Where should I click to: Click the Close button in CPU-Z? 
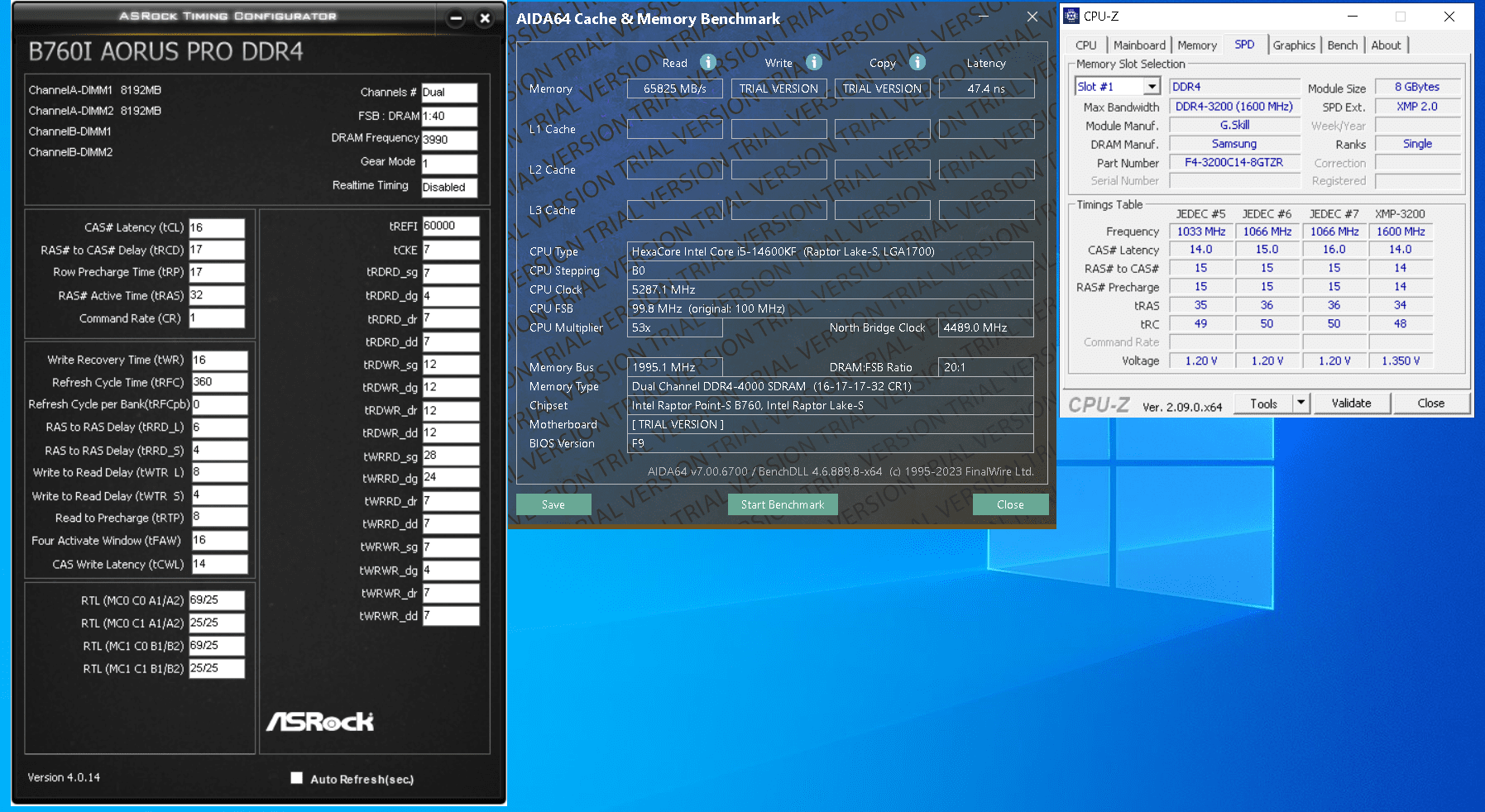point(1430,404)
